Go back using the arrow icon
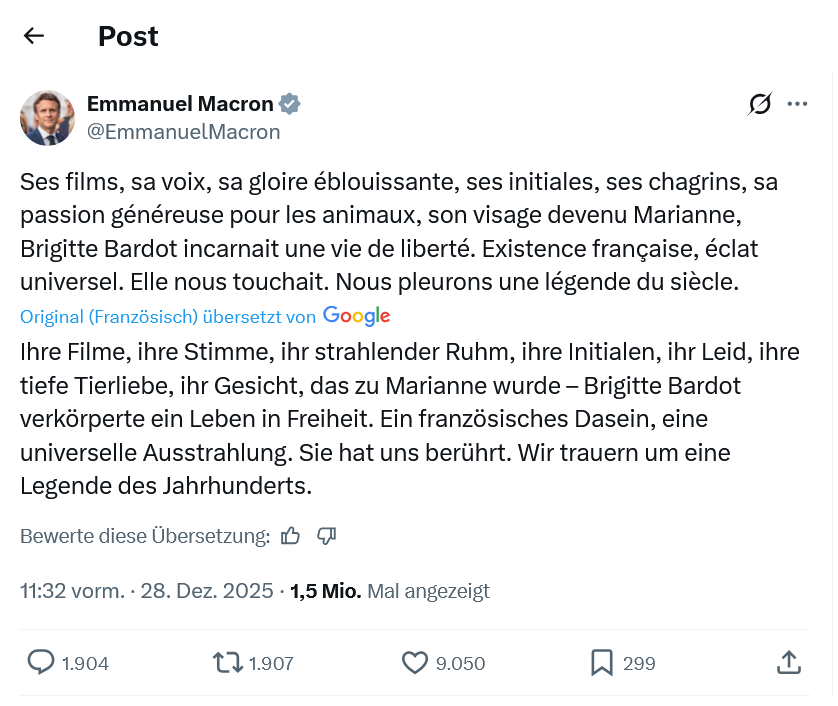 (34, 36)
